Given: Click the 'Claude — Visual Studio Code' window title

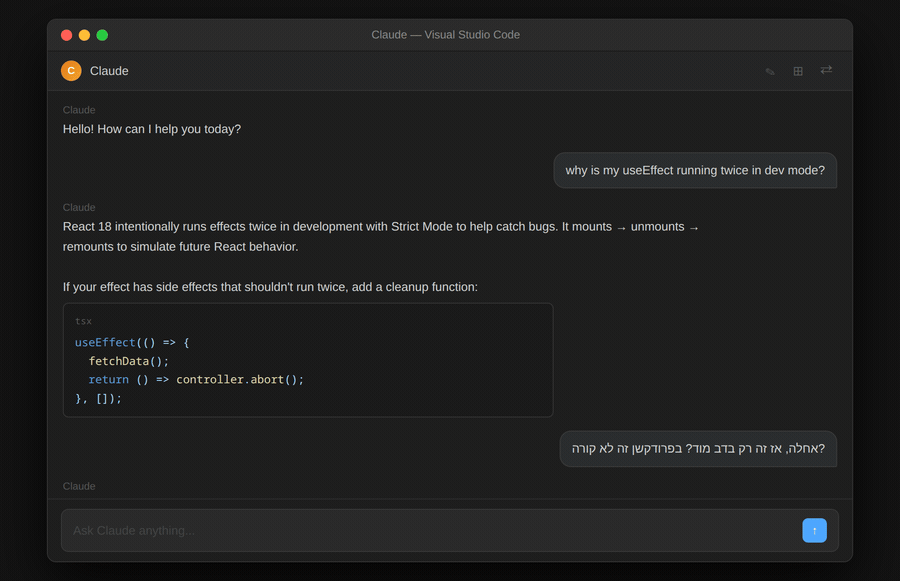Looking at the screenshot, I should coord(445,35).
